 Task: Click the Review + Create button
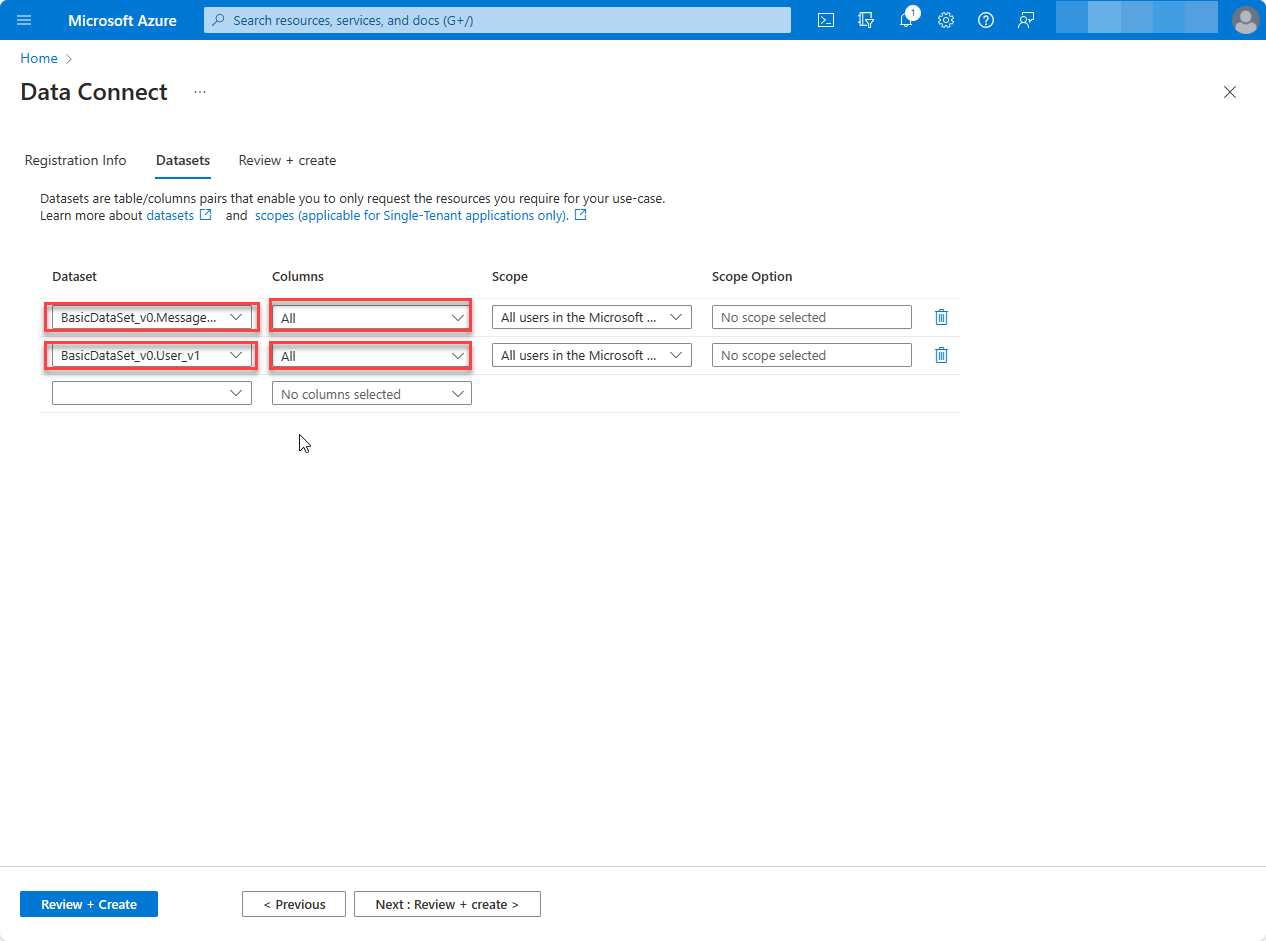click(88, 904)
